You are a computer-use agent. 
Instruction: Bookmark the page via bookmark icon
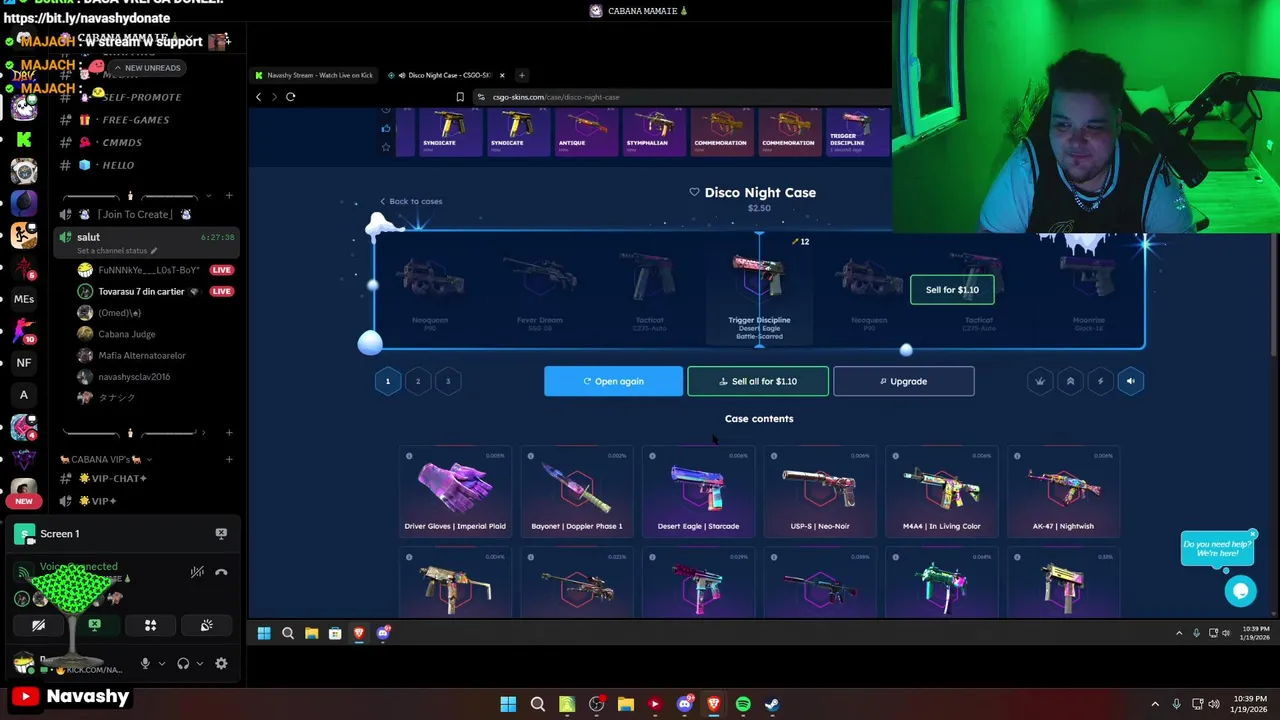coord(460,97)
